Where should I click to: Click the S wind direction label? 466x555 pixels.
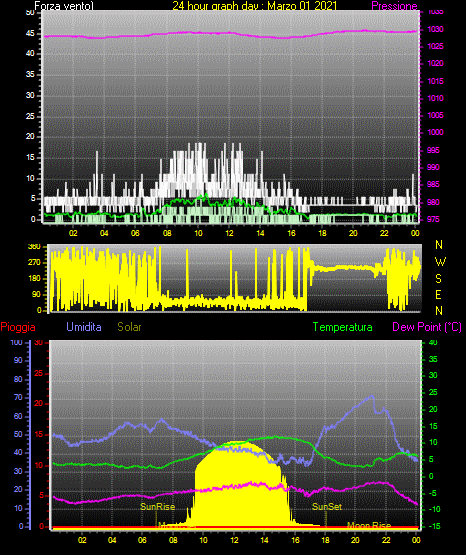(438, 279)
